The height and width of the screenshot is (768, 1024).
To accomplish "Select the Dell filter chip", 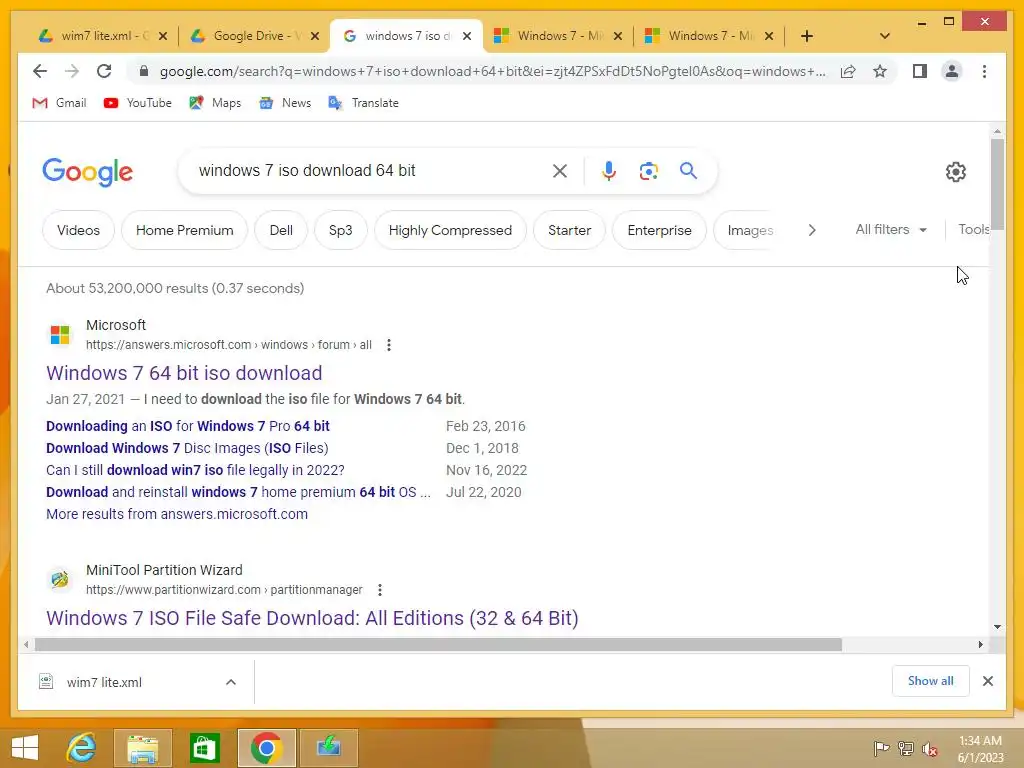I will coord(281,230).
